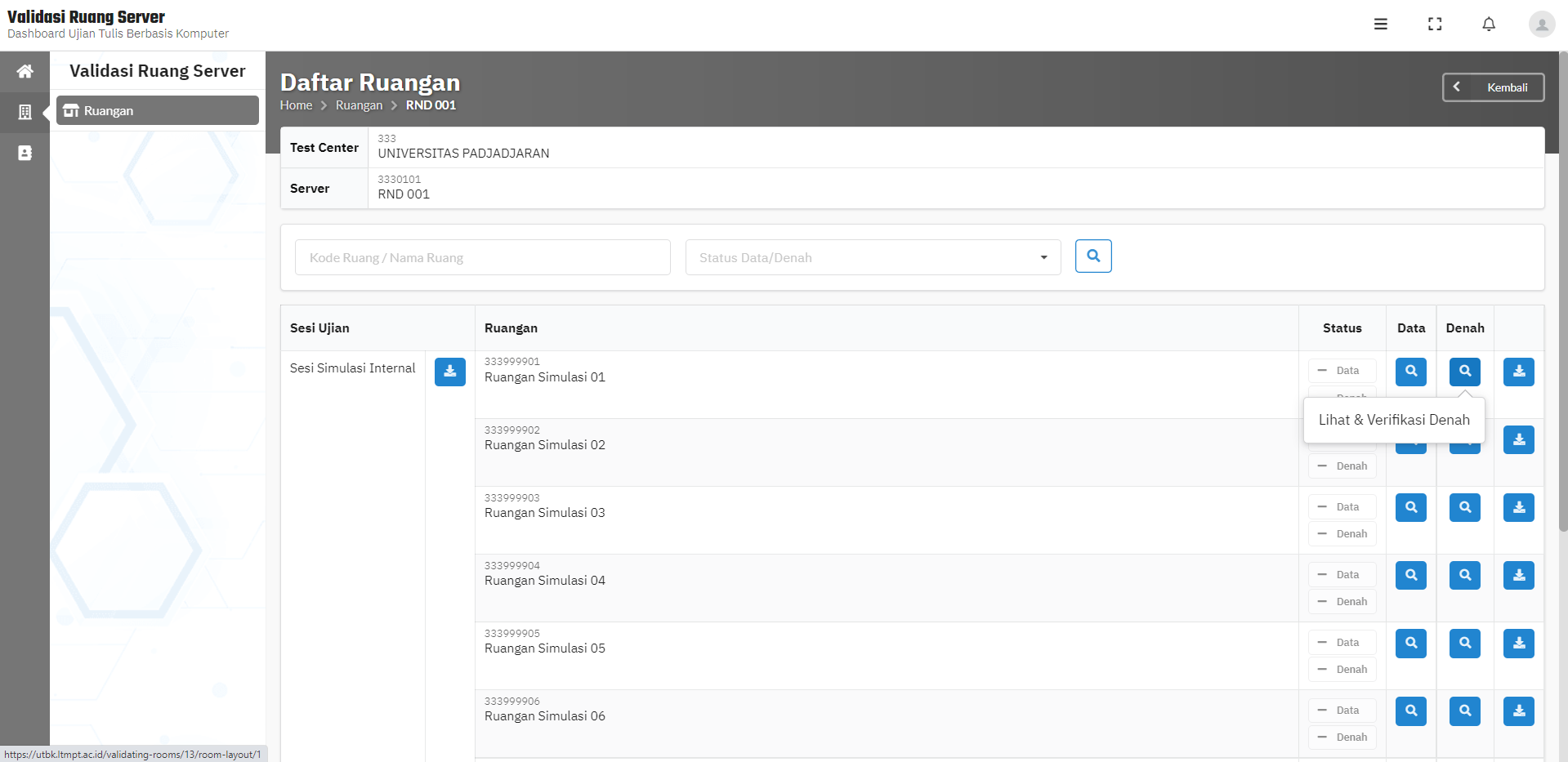Click Denah status badge for Simulasi 06
1568x762 pixels.
(x=1342, y=737)
